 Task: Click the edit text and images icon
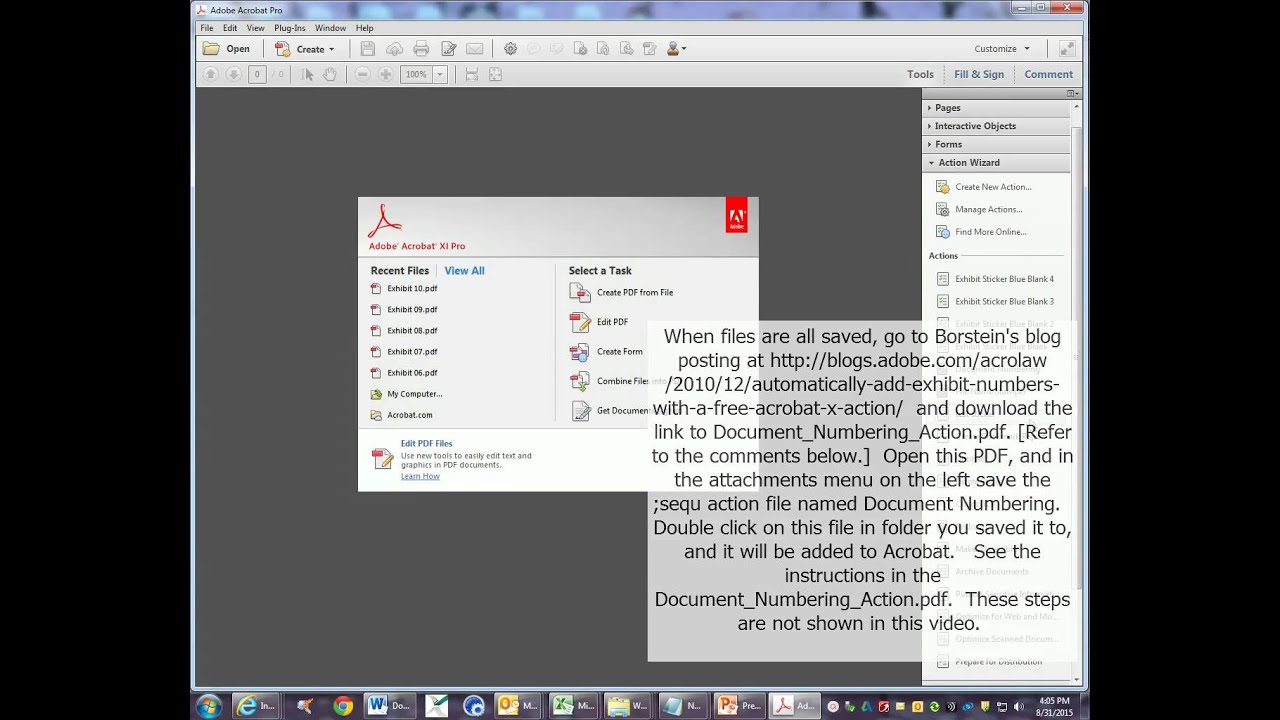(449, 49)
